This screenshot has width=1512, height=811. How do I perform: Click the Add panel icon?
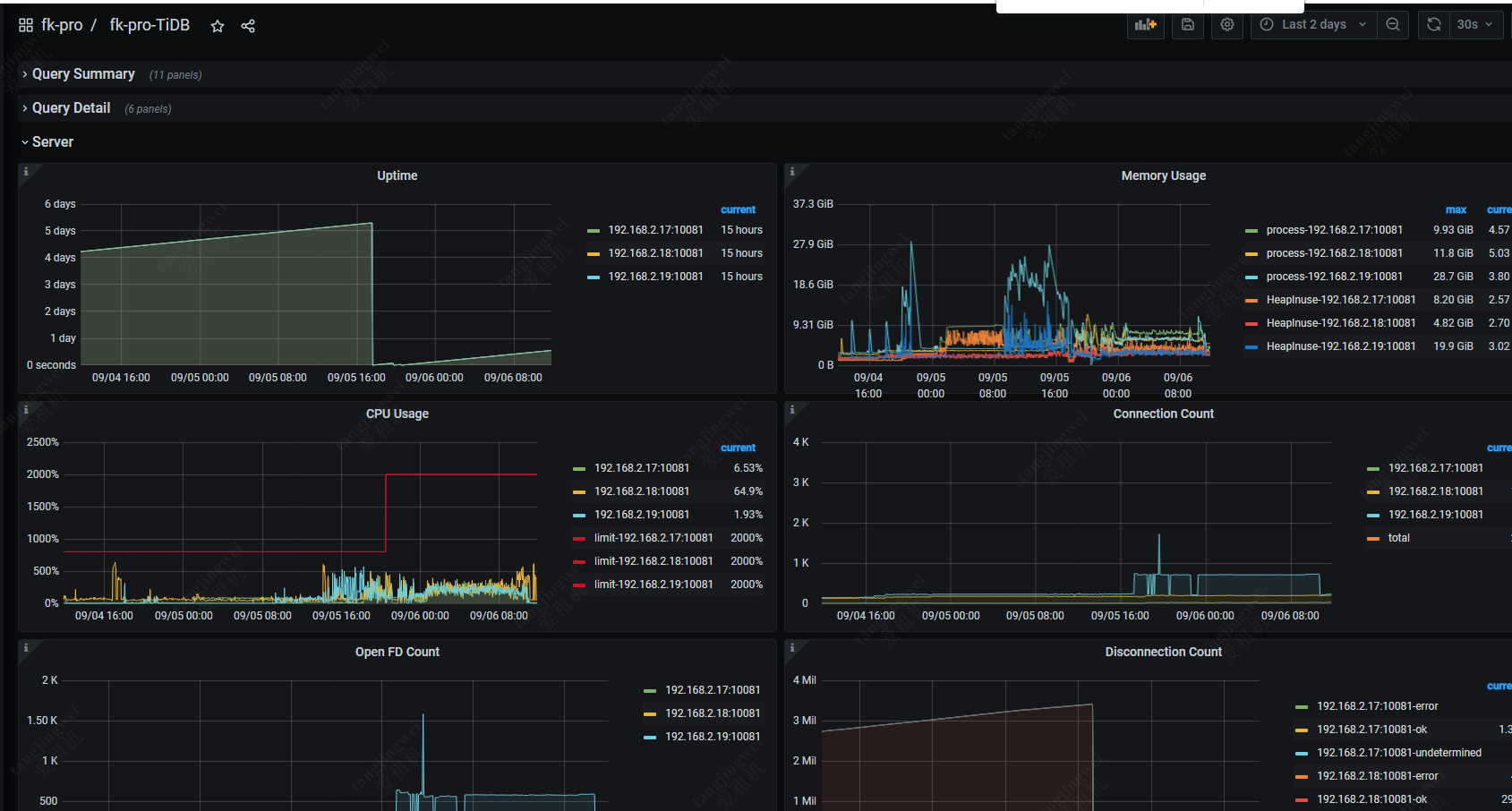[1146, 25]
